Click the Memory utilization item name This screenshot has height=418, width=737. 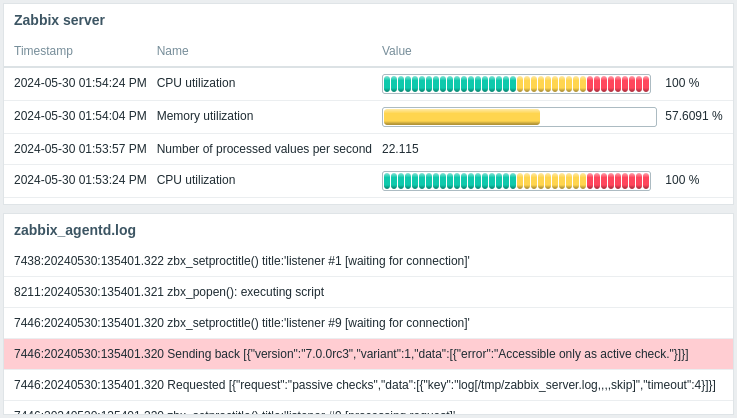pyautogui.click(x=205, y=116)
